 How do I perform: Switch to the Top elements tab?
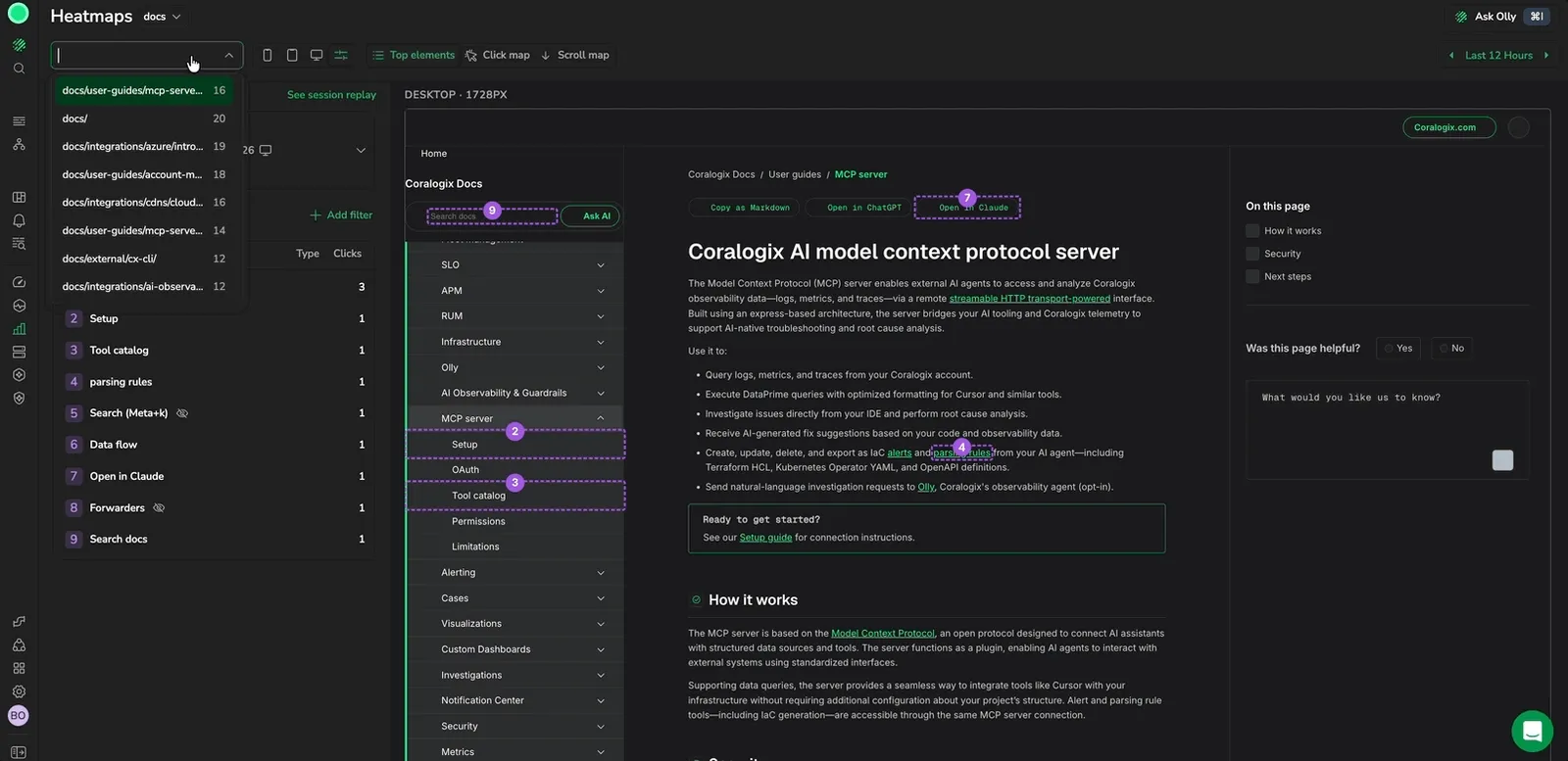click(x=414, y=56)
